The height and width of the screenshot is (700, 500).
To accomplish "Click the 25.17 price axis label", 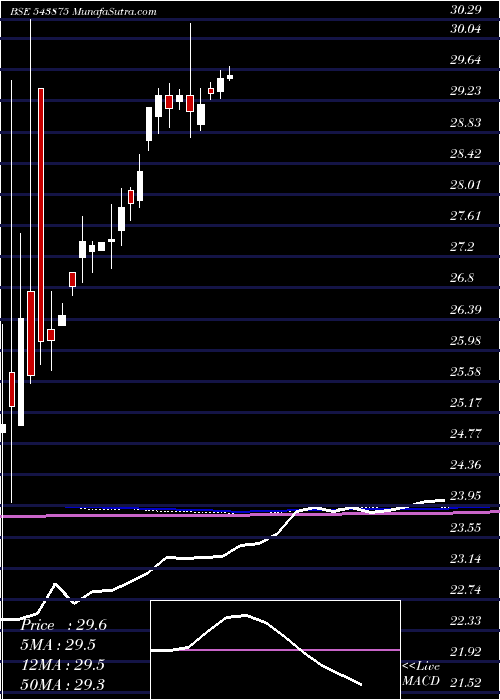I will click(465, 403).
